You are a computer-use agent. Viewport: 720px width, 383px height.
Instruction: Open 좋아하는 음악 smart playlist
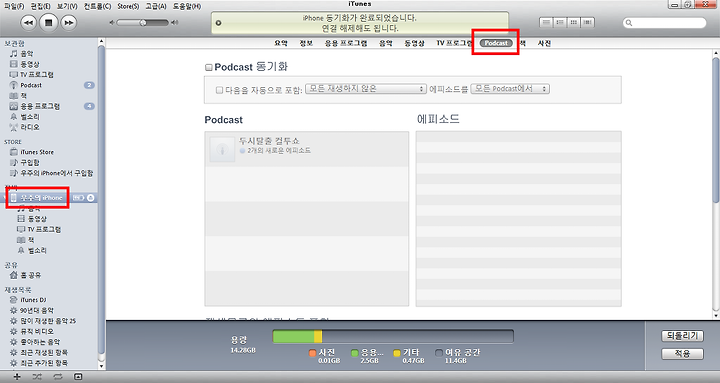point(40,342)
